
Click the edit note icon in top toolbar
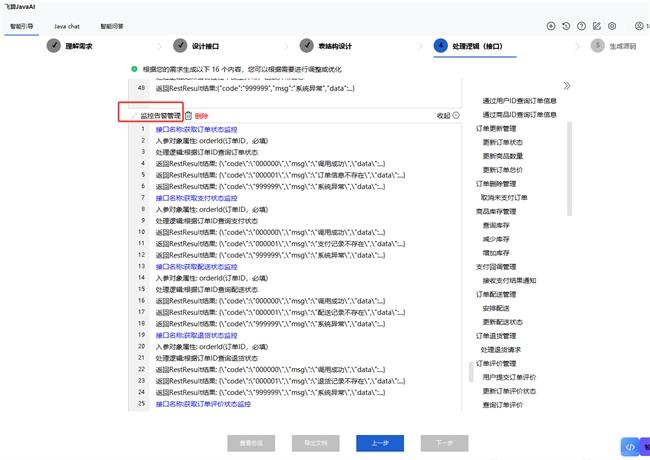597,26
